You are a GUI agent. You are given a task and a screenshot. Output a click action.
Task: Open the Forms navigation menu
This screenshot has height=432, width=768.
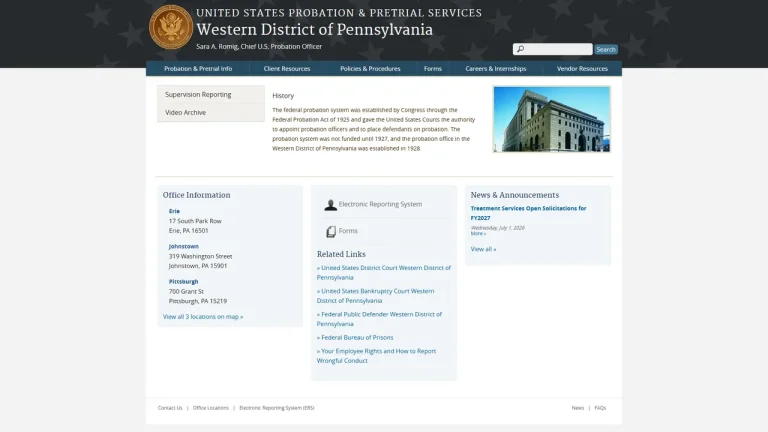[432, 69]
